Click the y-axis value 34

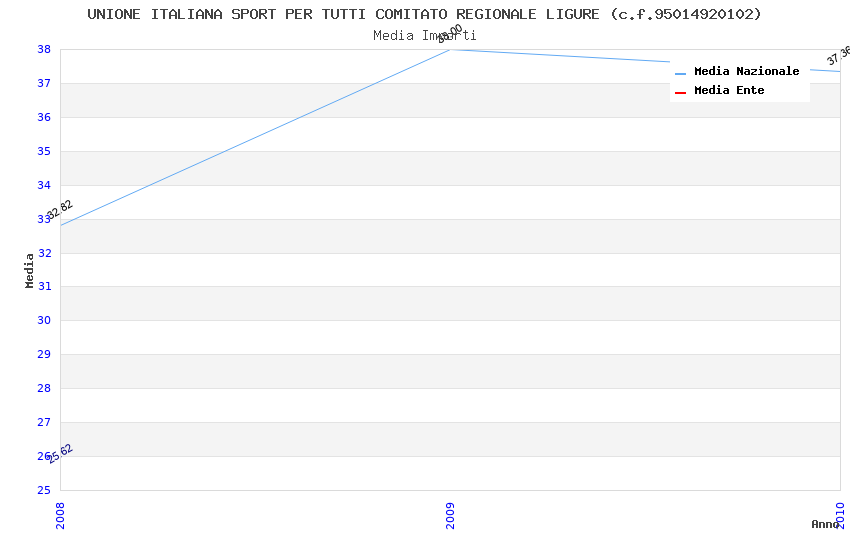[44, 185]
